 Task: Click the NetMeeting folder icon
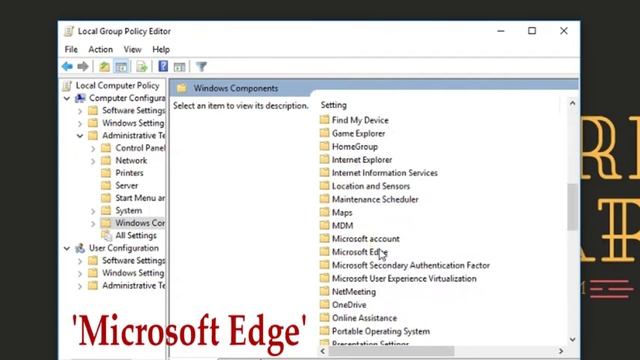324,291
